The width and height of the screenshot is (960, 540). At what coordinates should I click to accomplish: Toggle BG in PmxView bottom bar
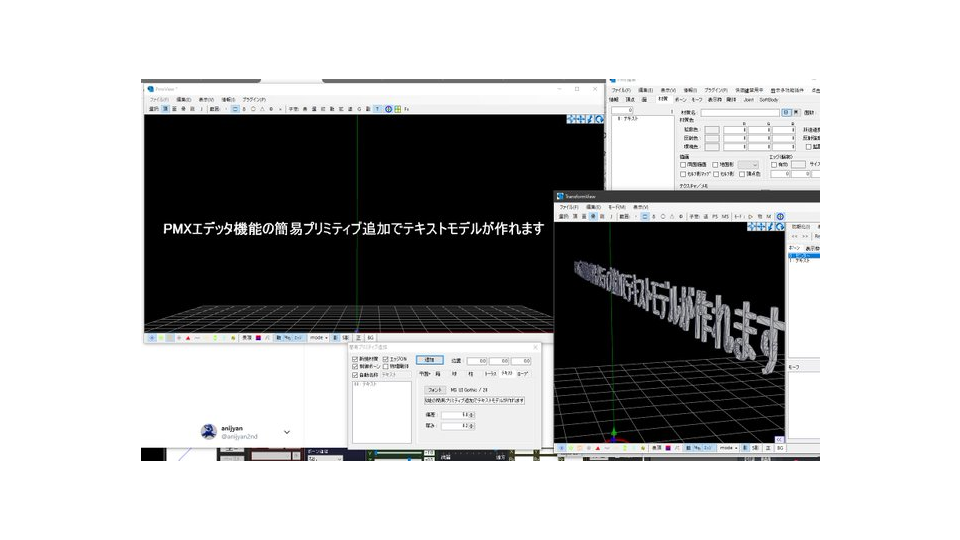point(370,337)
